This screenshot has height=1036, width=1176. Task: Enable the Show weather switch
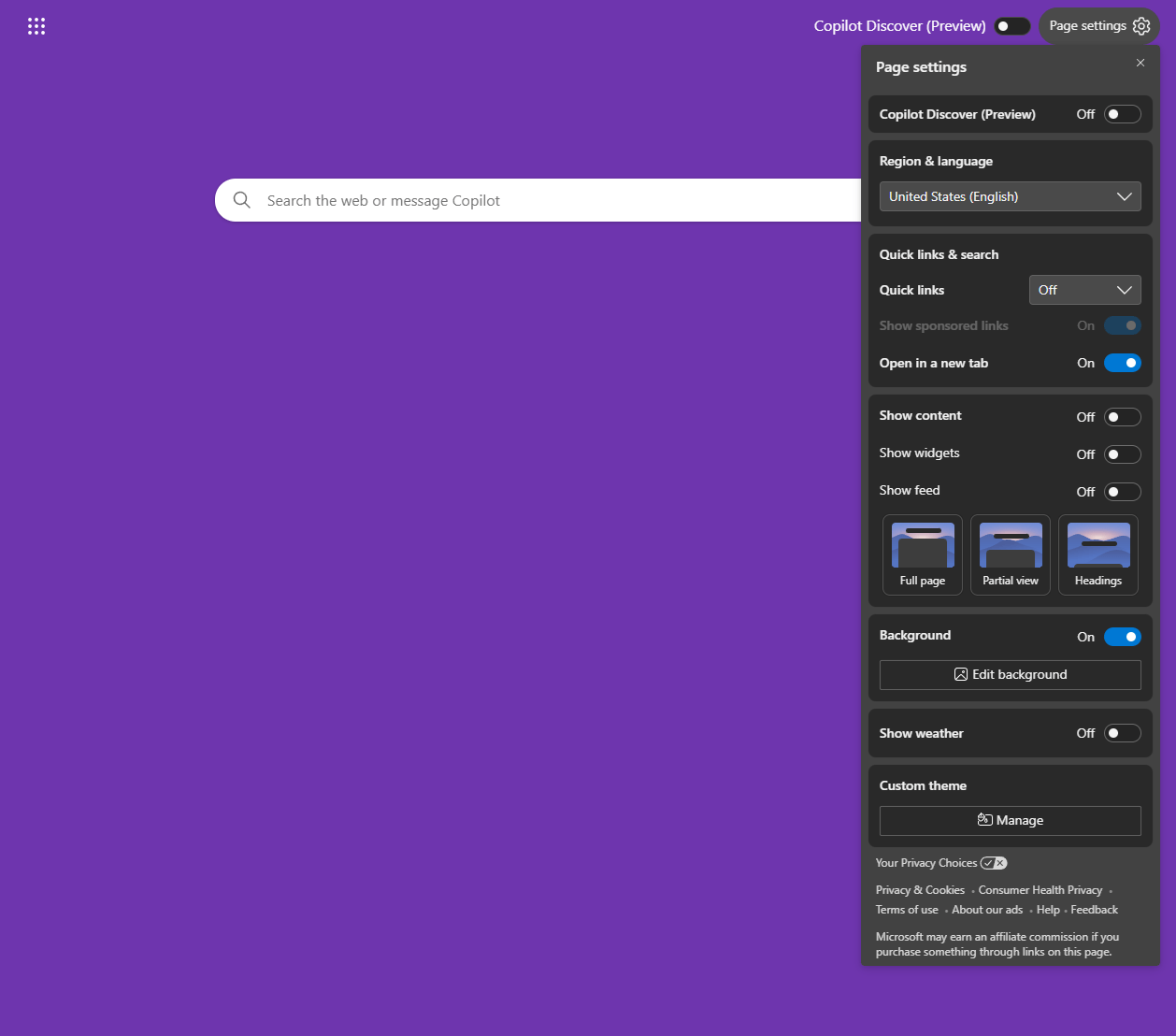(x=1122, y=733)
